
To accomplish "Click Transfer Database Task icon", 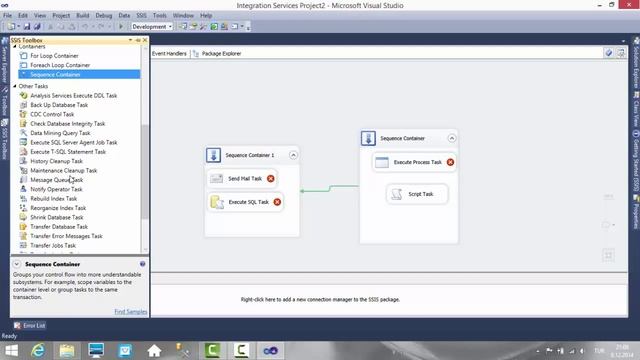I will (24, 227).
